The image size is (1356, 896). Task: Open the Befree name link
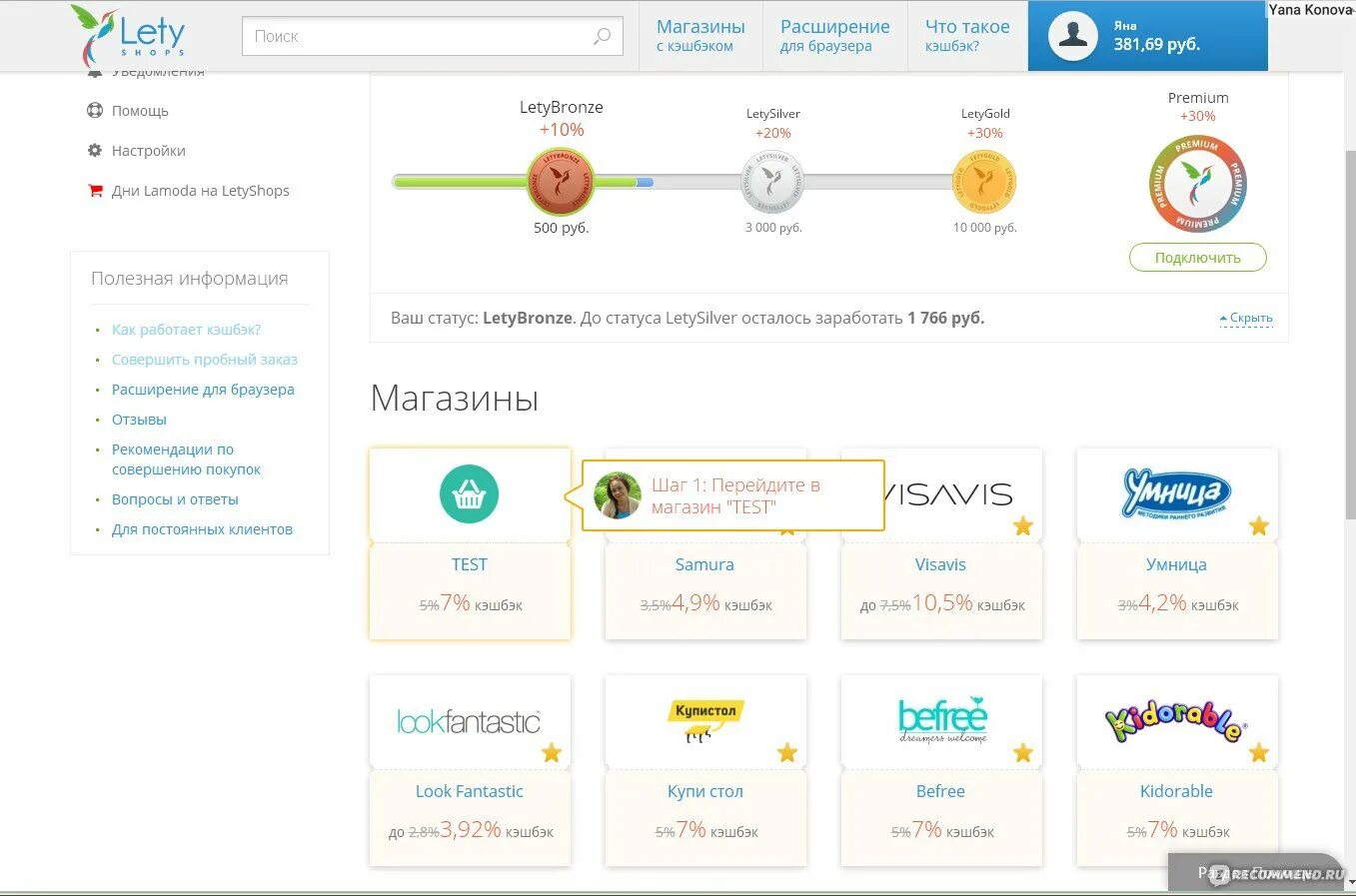[x=940, y=791]
